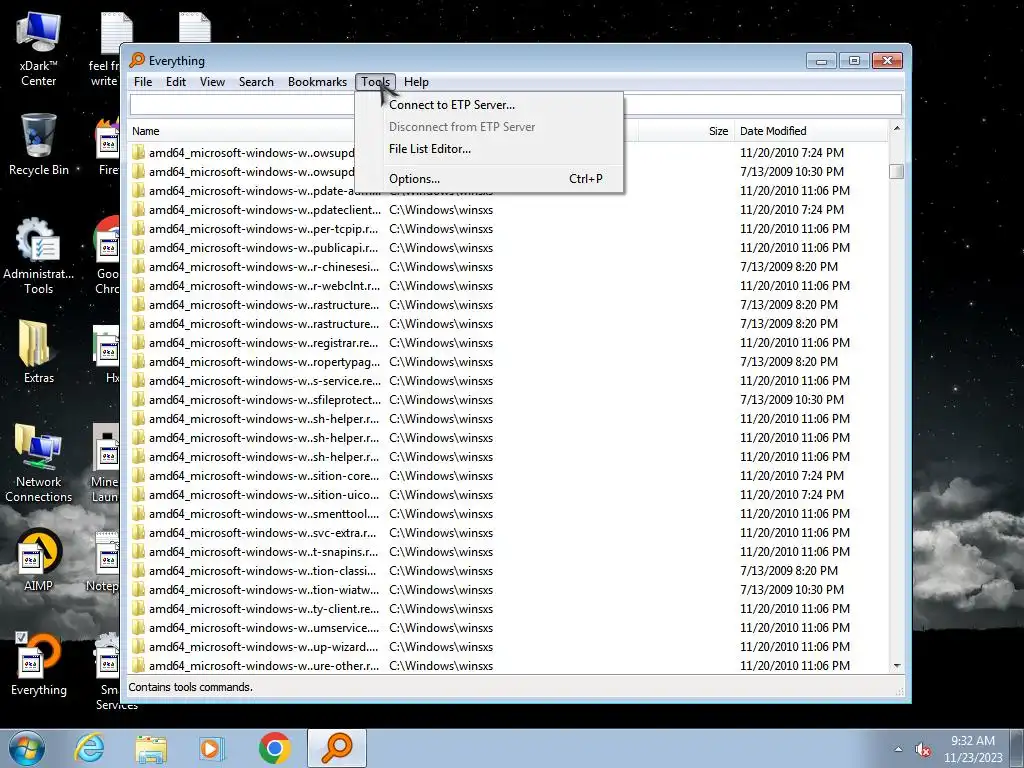Select folder icon for r-chinesesi... row
Screen dimensions: 1024x768
(x=138, y=266)
